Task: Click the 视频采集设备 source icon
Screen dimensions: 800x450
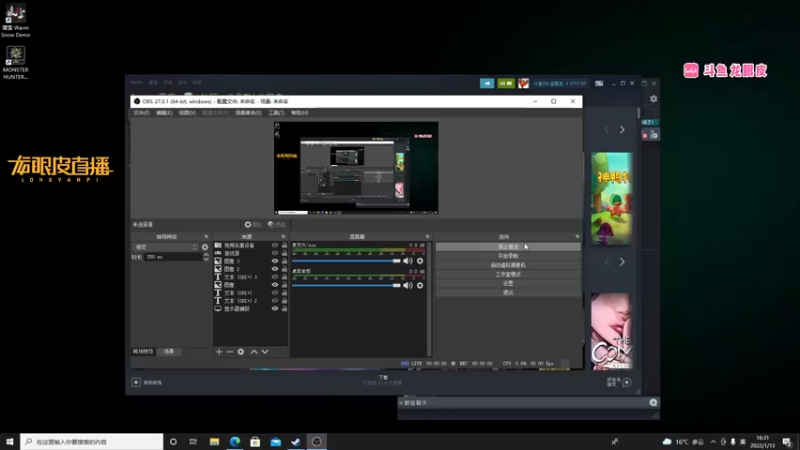Action: 218,245
